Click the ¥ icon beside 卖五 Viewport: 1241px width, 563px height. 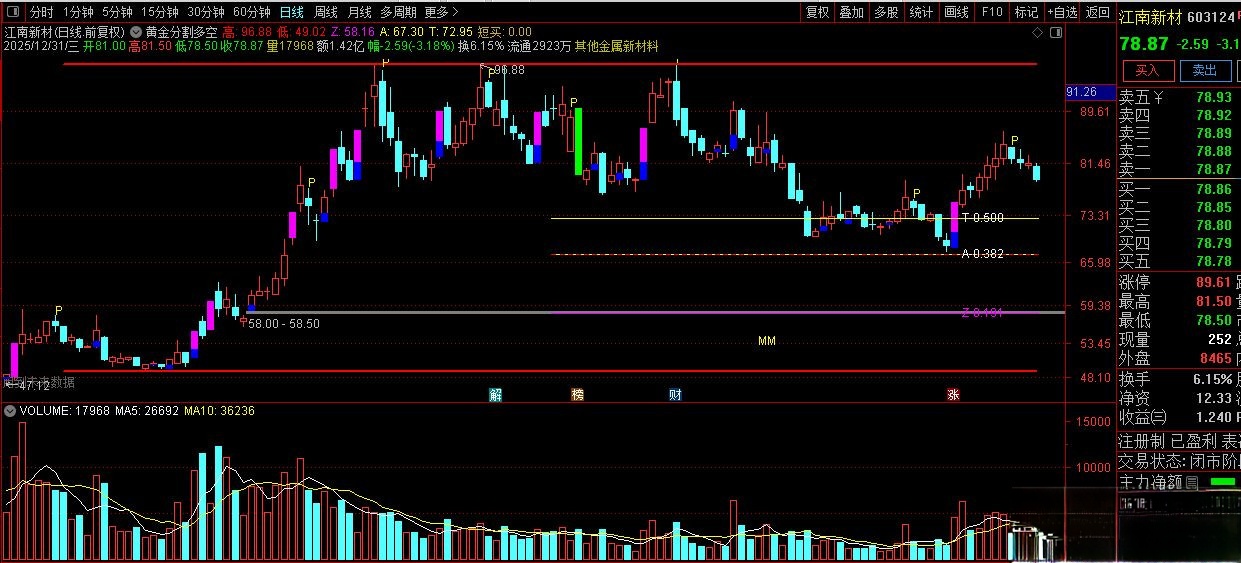pos(1158,97)
